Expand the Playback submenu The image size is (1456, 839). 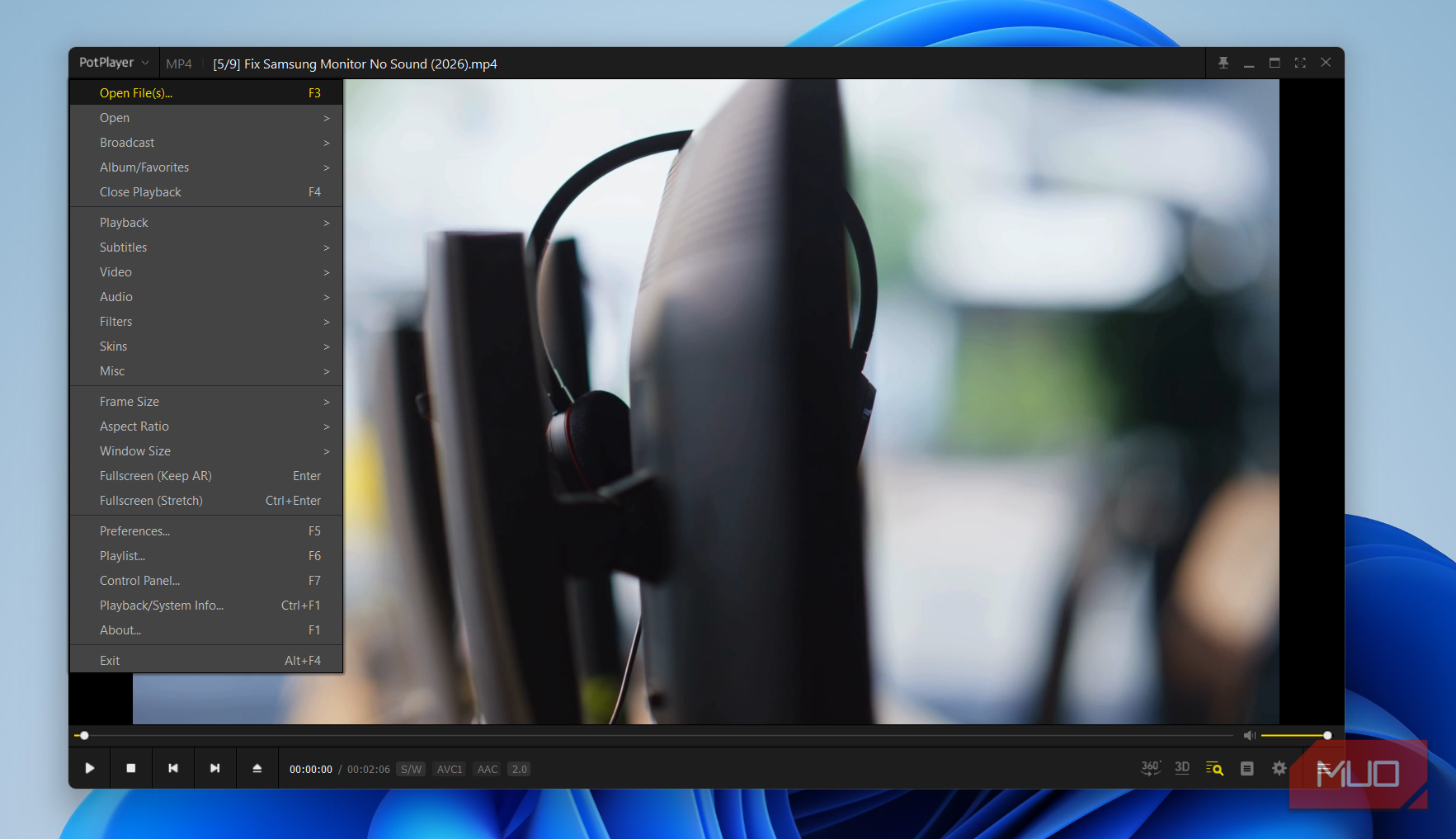[206, 223]
